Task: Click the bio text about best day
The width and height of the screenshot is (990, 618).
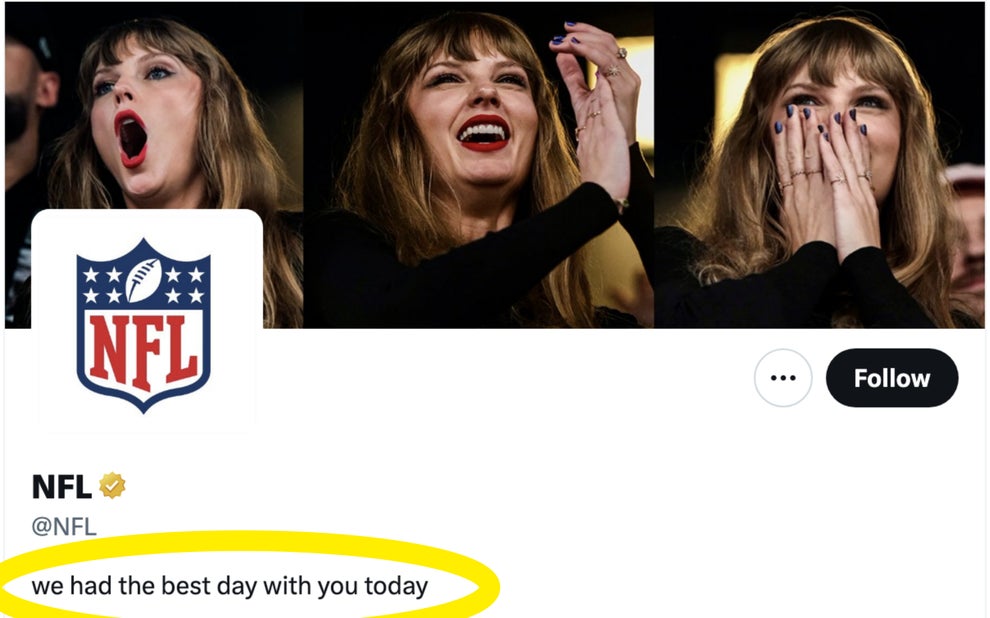Action: (x=230, y=586)
